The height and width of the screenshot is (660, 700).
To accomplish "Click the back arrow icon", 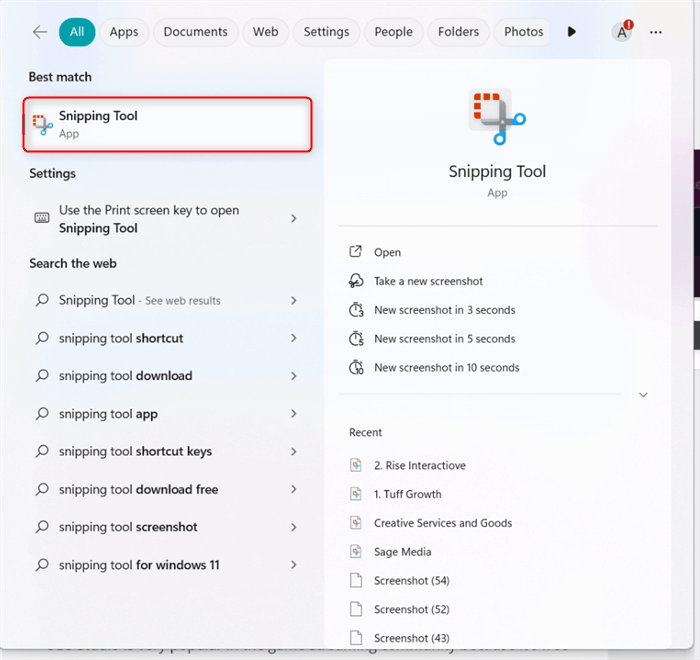I will tap(40, 32).
